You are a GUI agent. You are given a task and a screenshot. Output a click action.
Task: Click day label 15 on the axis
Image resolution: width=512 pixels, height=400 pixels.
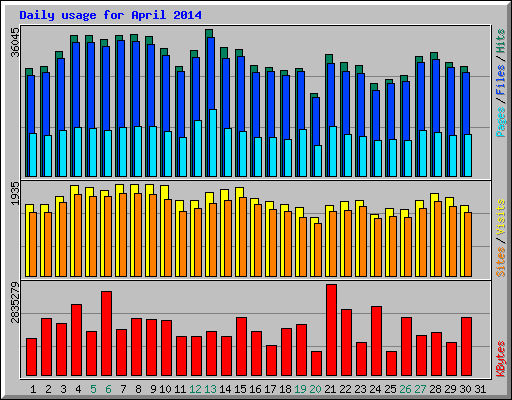tap(240, 389)
